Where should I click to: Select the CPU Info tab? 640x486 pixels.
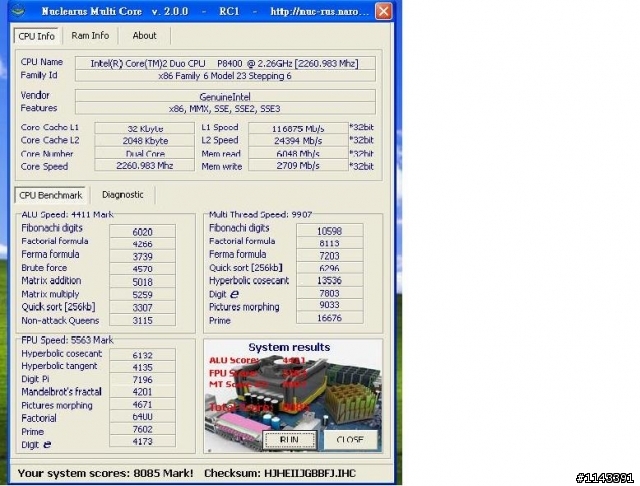click(x=36, y=36)
